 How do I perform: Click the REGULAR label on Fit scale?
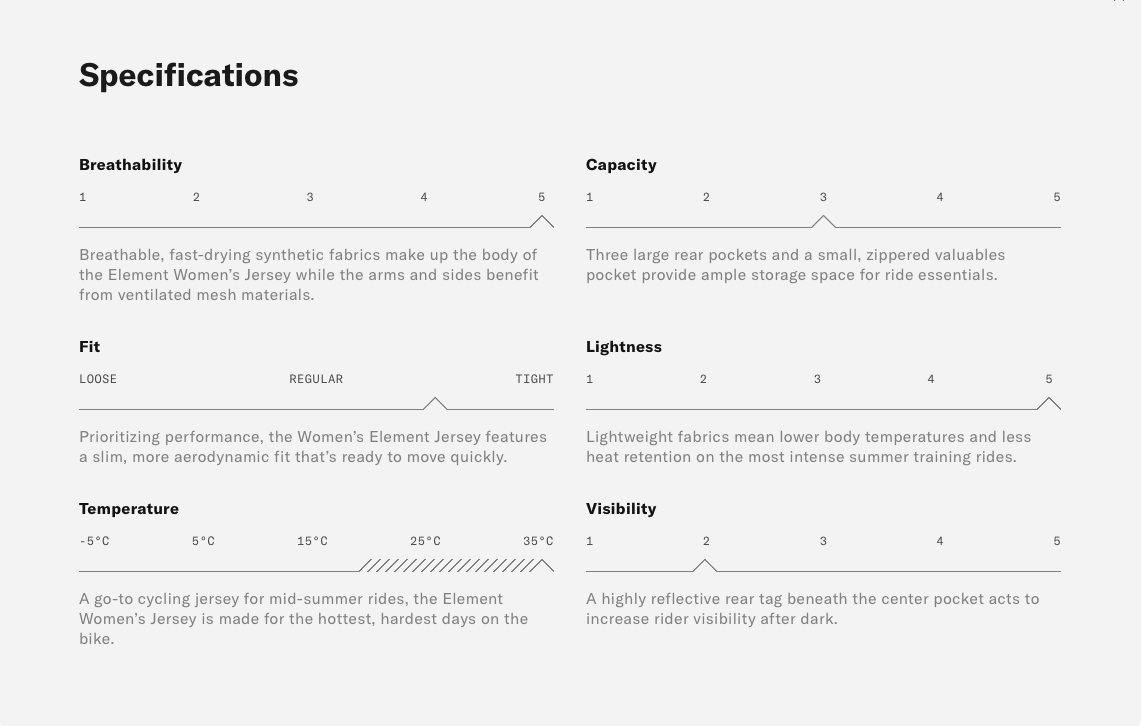pyautogui.click(x=316, y=379)
